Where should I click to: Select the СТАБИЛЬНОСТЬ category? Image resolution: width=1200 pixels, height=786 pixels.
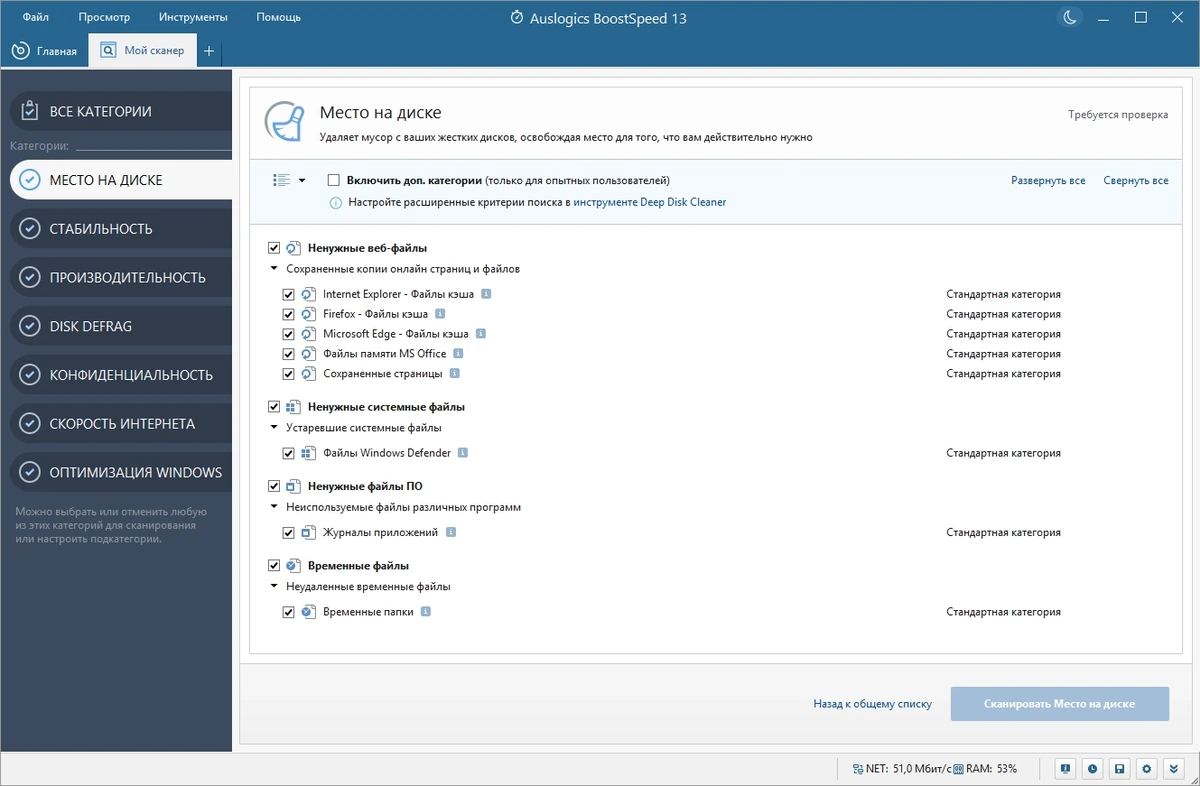[x=121, y=229]
